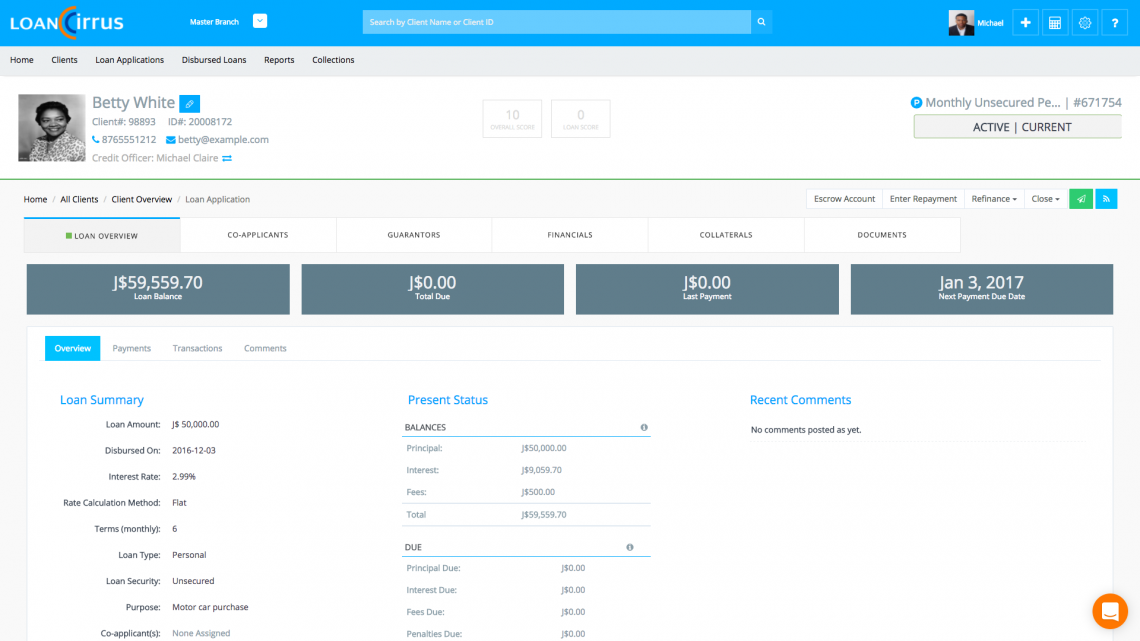The image size is (1140, 641).
Task: Open the settings gear icon
Action: click(1084, 22)
